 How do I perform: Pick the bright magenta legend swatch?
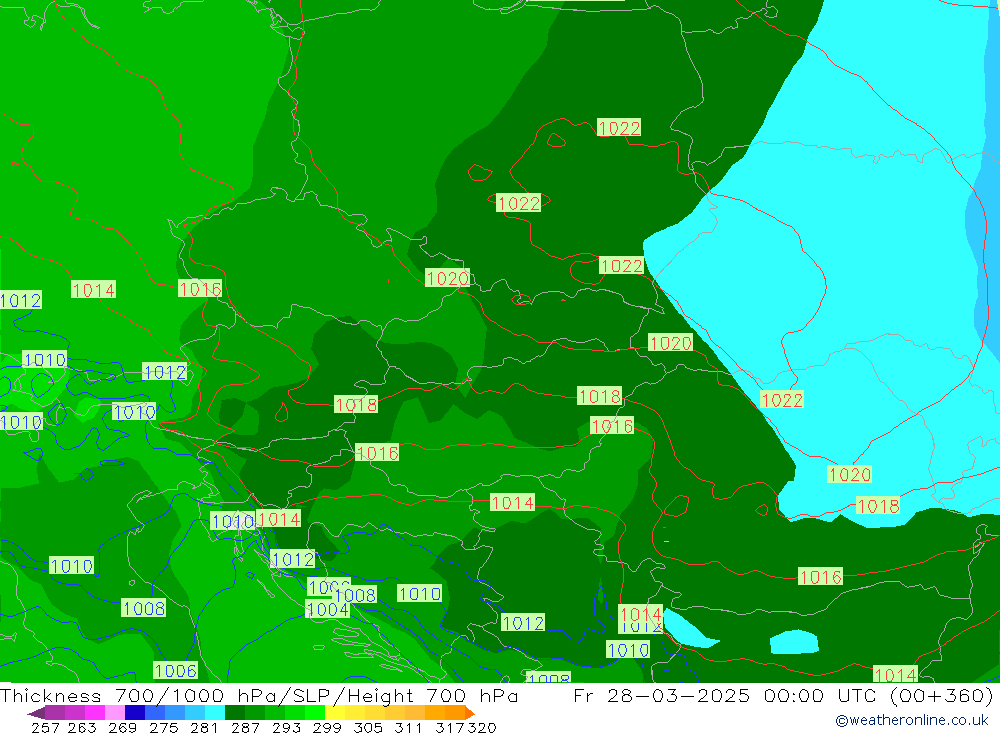click(94, 713)
